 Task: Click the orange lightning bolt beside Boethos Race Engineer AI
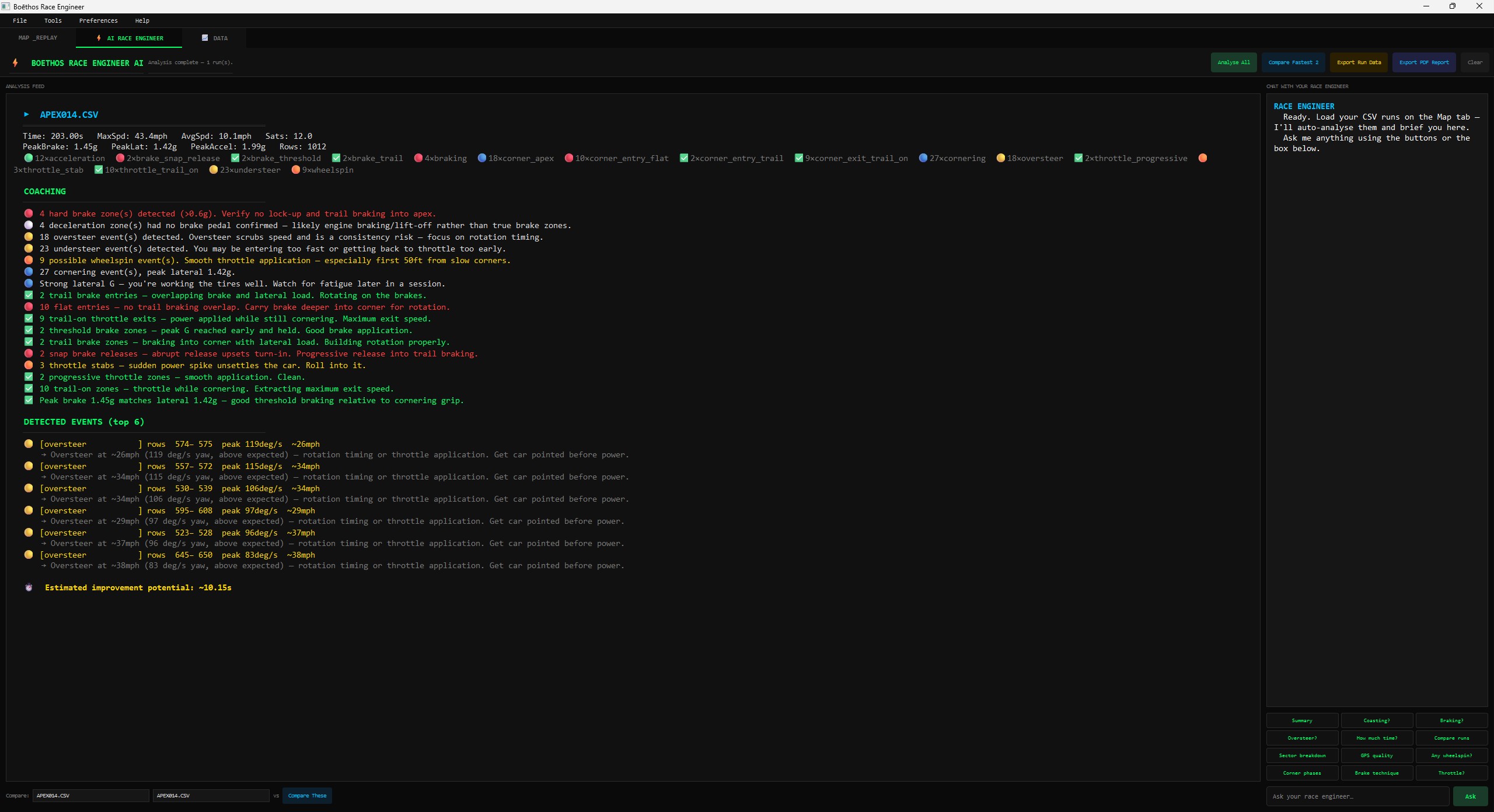(x=15, y=63)
